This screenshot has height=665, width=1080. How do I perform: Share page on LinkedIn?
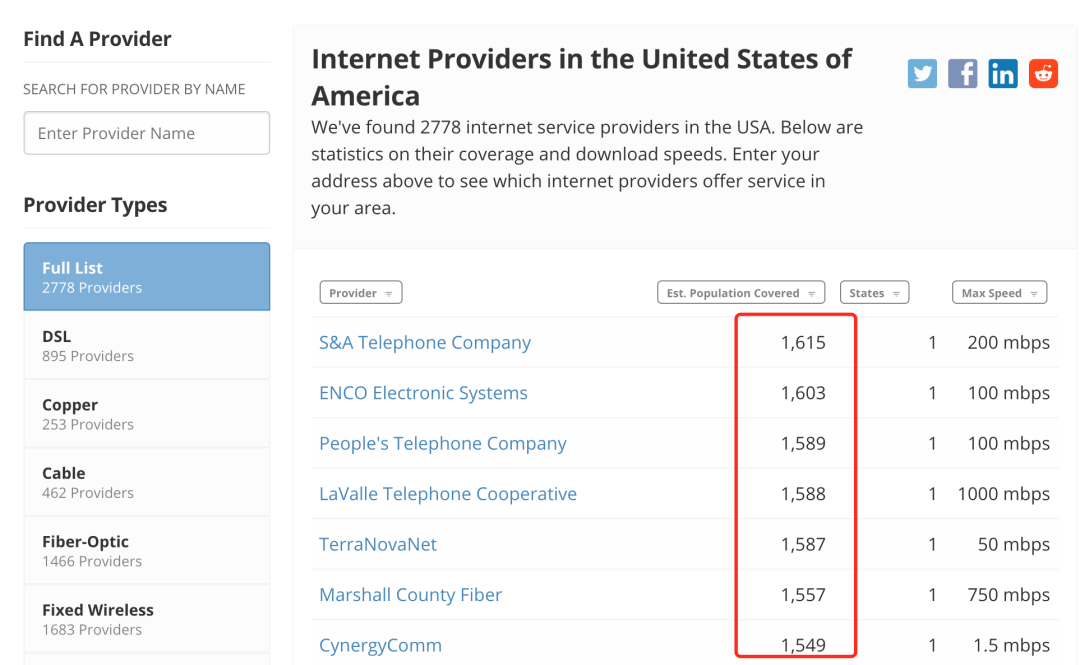1003,73
